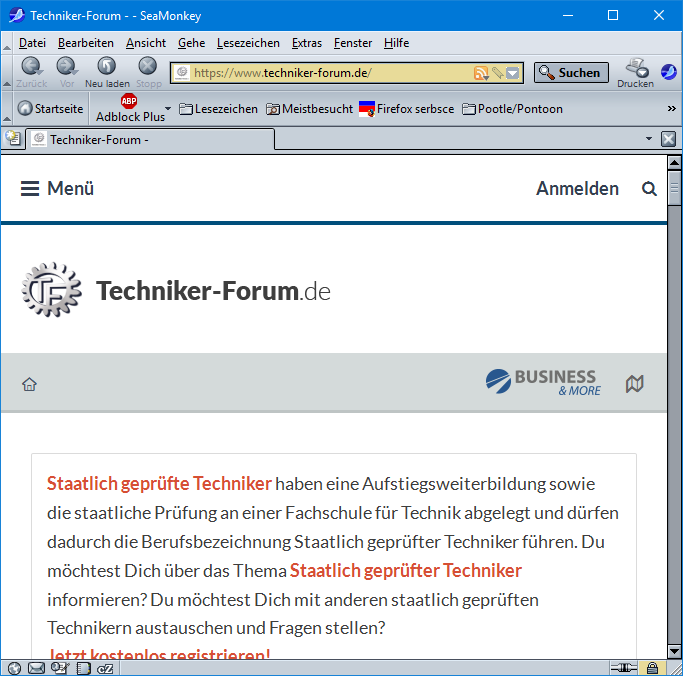The width and height of the screenshot is (683, 676).
Task: Click the map sitemap icon
Action: pyautogui.click(x=635, y=384)
